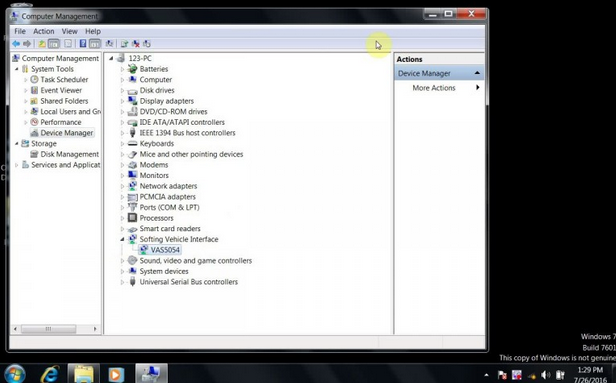Collapse the Device Manager actions header
The width and height of the screenshot is (616, 383).
pos(477,73)
